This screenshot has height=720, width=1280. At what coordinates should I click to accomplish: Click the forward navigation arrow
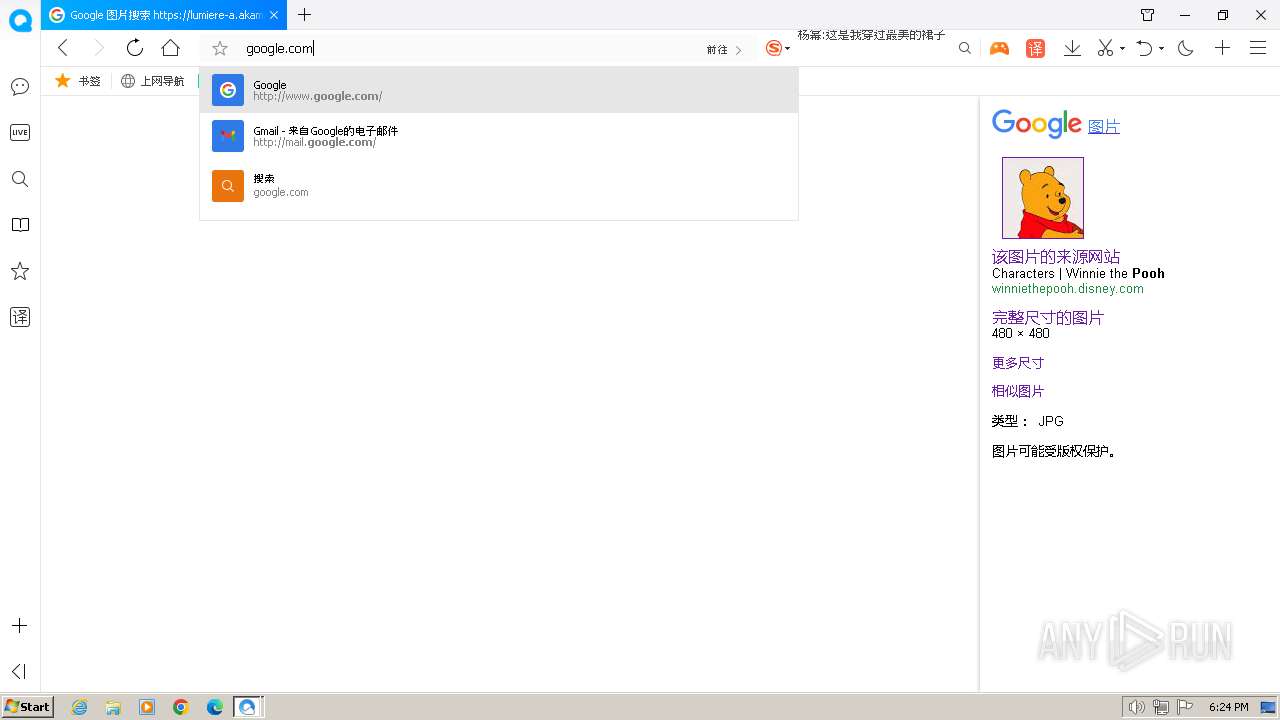click(98, 48)
